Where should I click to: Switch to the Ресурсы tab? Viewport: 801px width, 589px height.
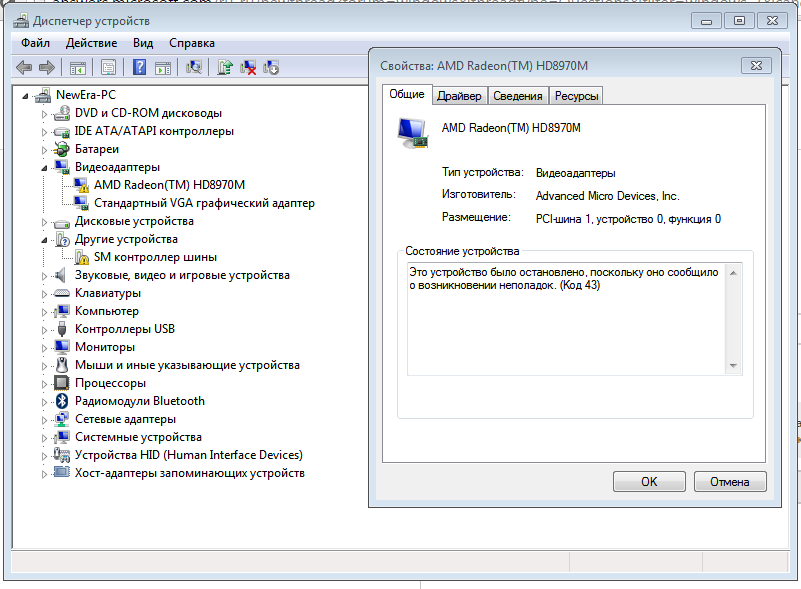[x=576, y=96]
